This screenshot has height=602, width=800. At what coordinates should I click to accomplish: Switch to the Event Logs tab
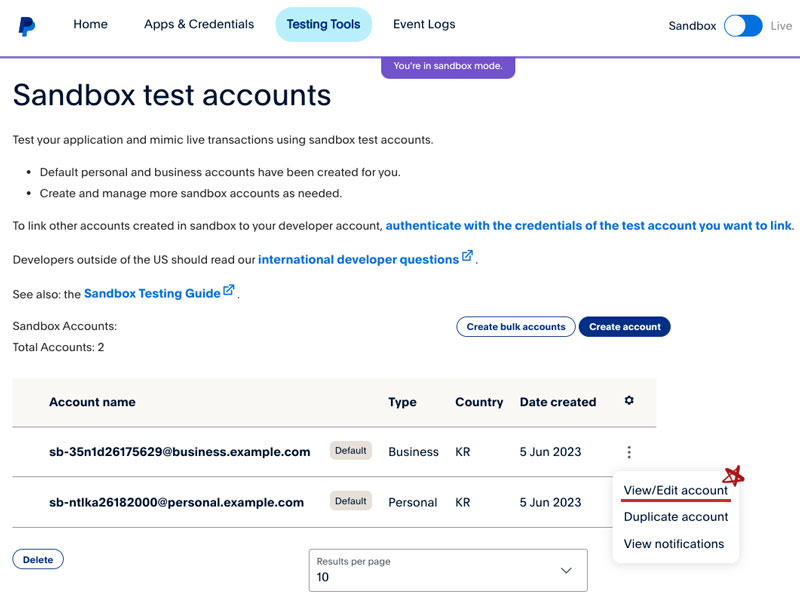[424, 24]
